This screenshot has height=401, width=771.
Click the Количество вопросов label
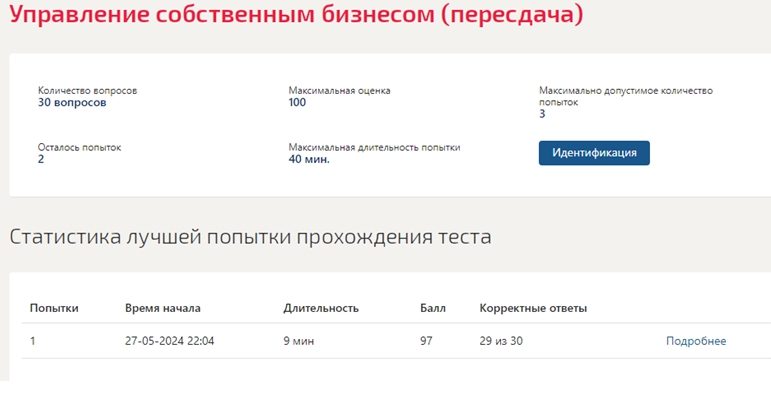(88, 90)
